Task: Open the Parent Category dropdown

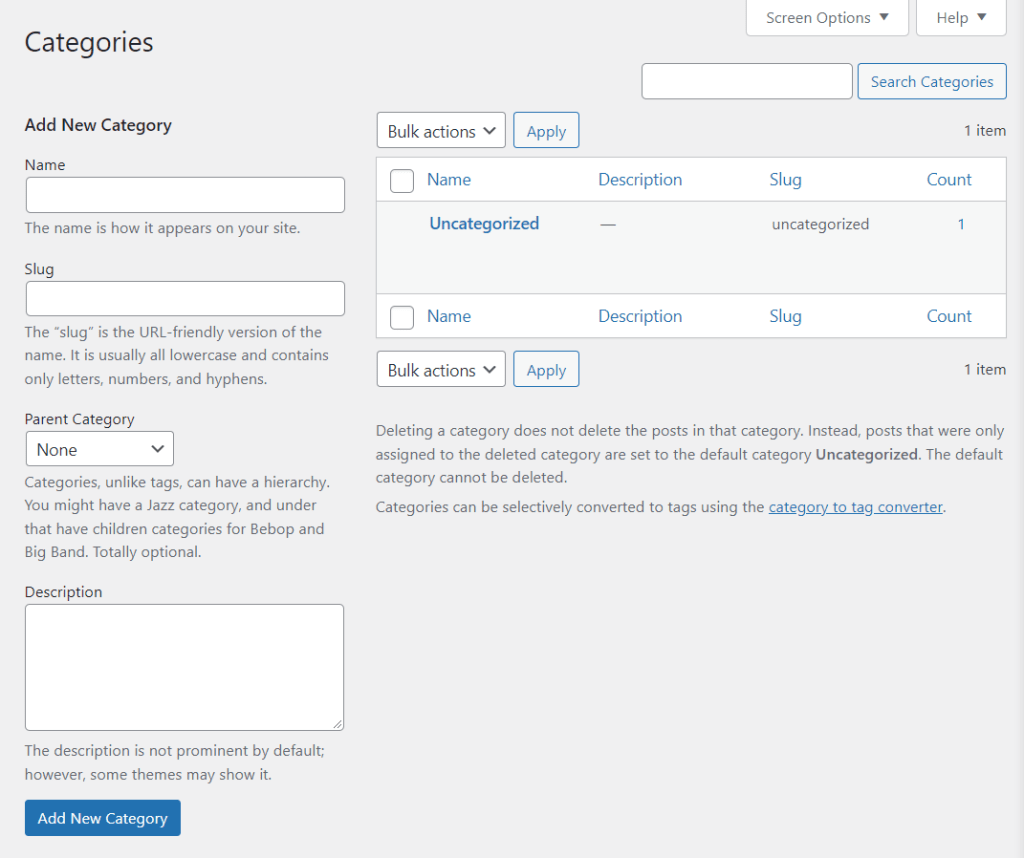Action: tap(99, 448)
